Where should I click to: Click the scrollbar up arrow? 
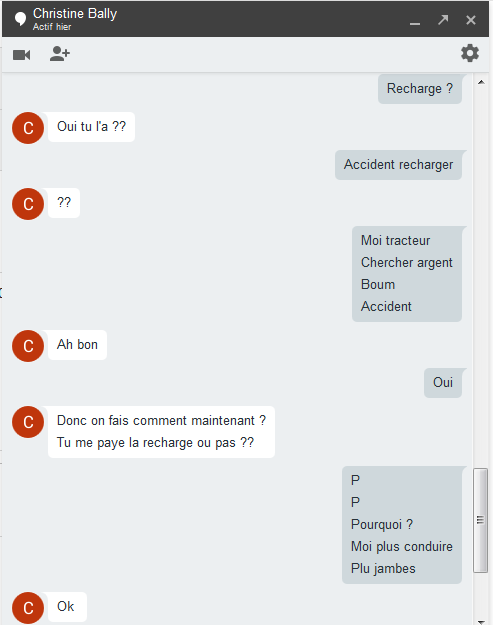point(481,82)
